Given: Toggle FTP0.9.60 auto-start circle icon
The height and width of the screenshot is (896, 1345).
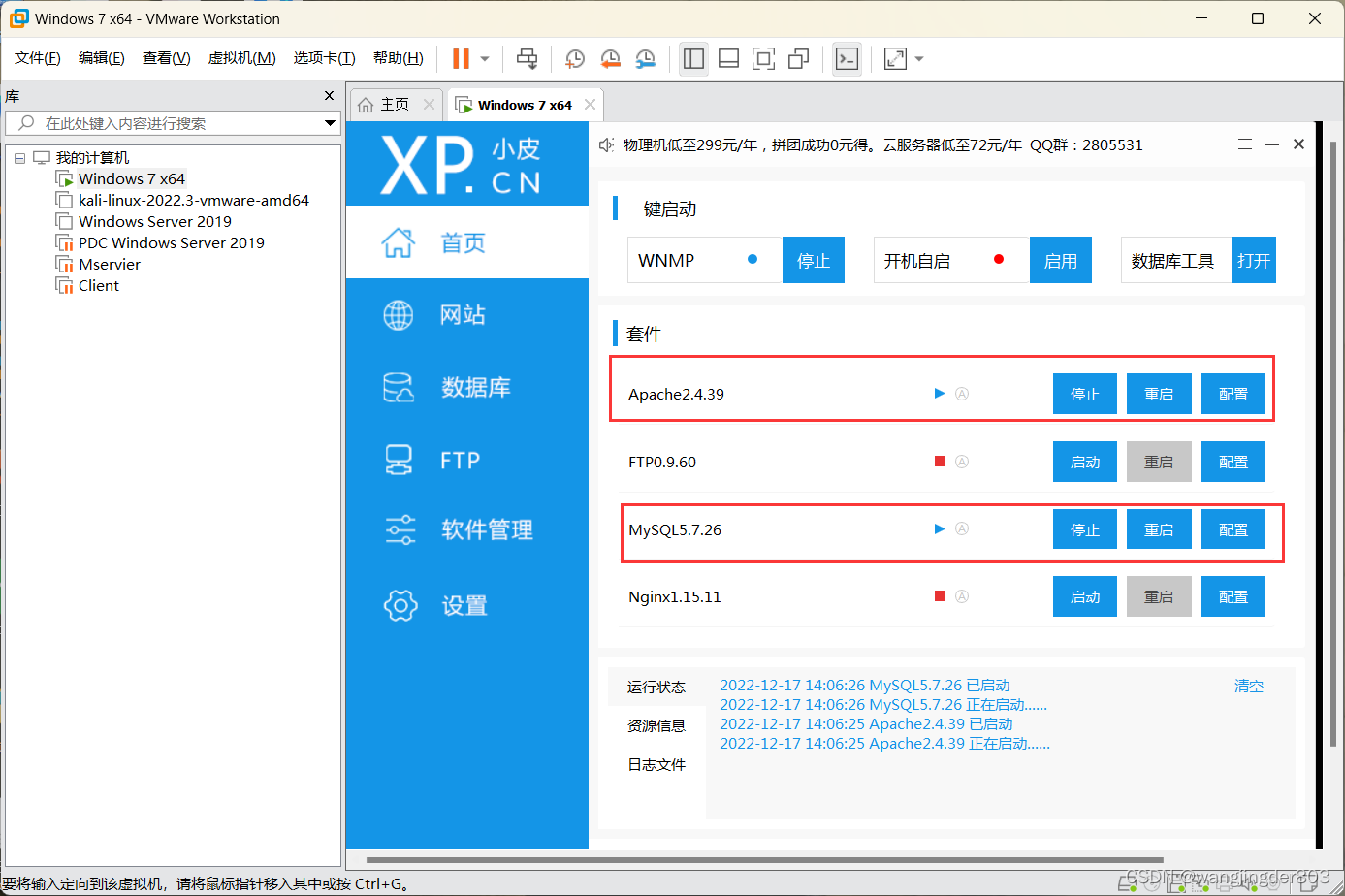Looking at the screenshot, I should click(x=962, y=462).
